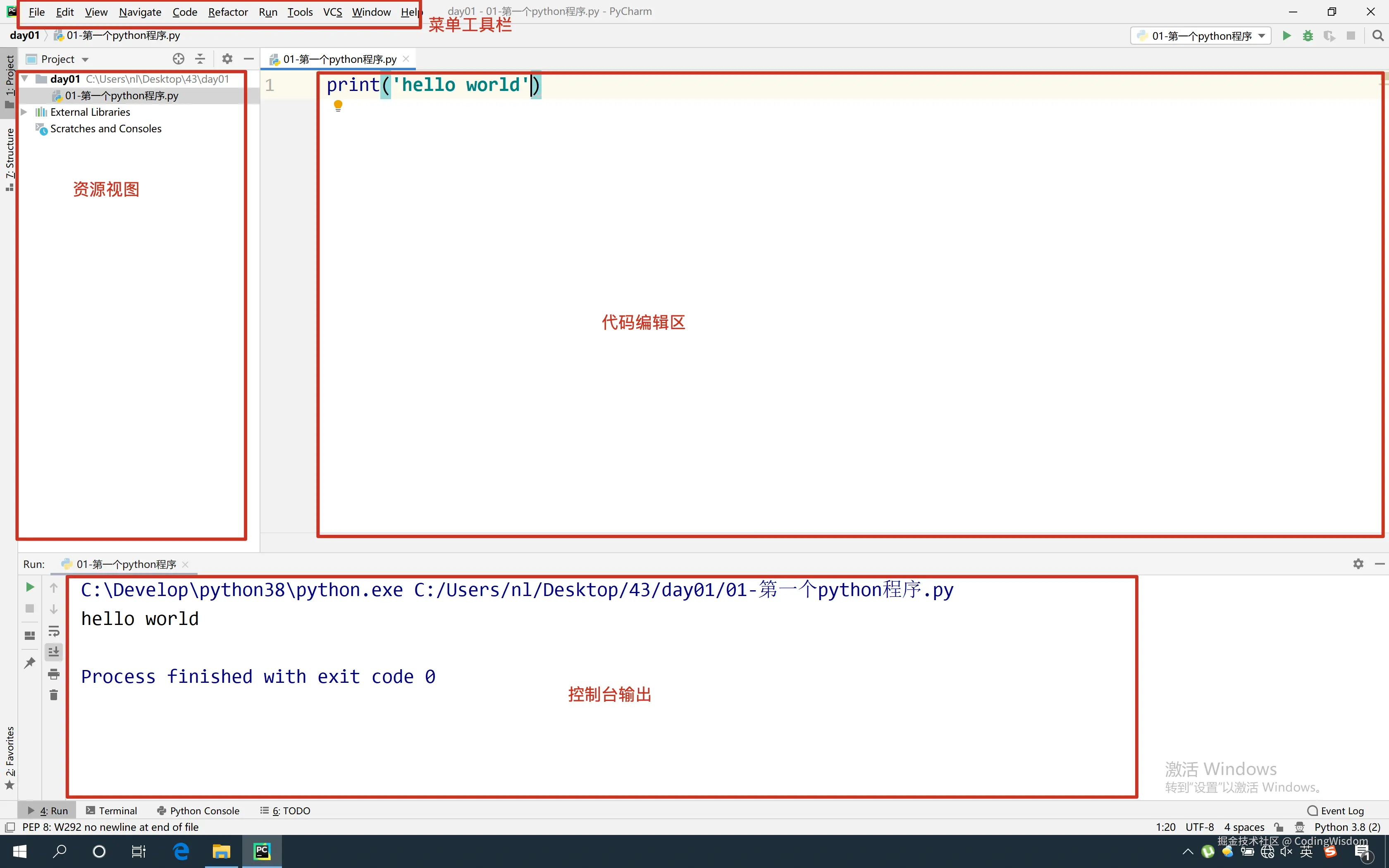Open Microsoft Edge from the taskbar
1389x868 pixels.
(181, 851)
